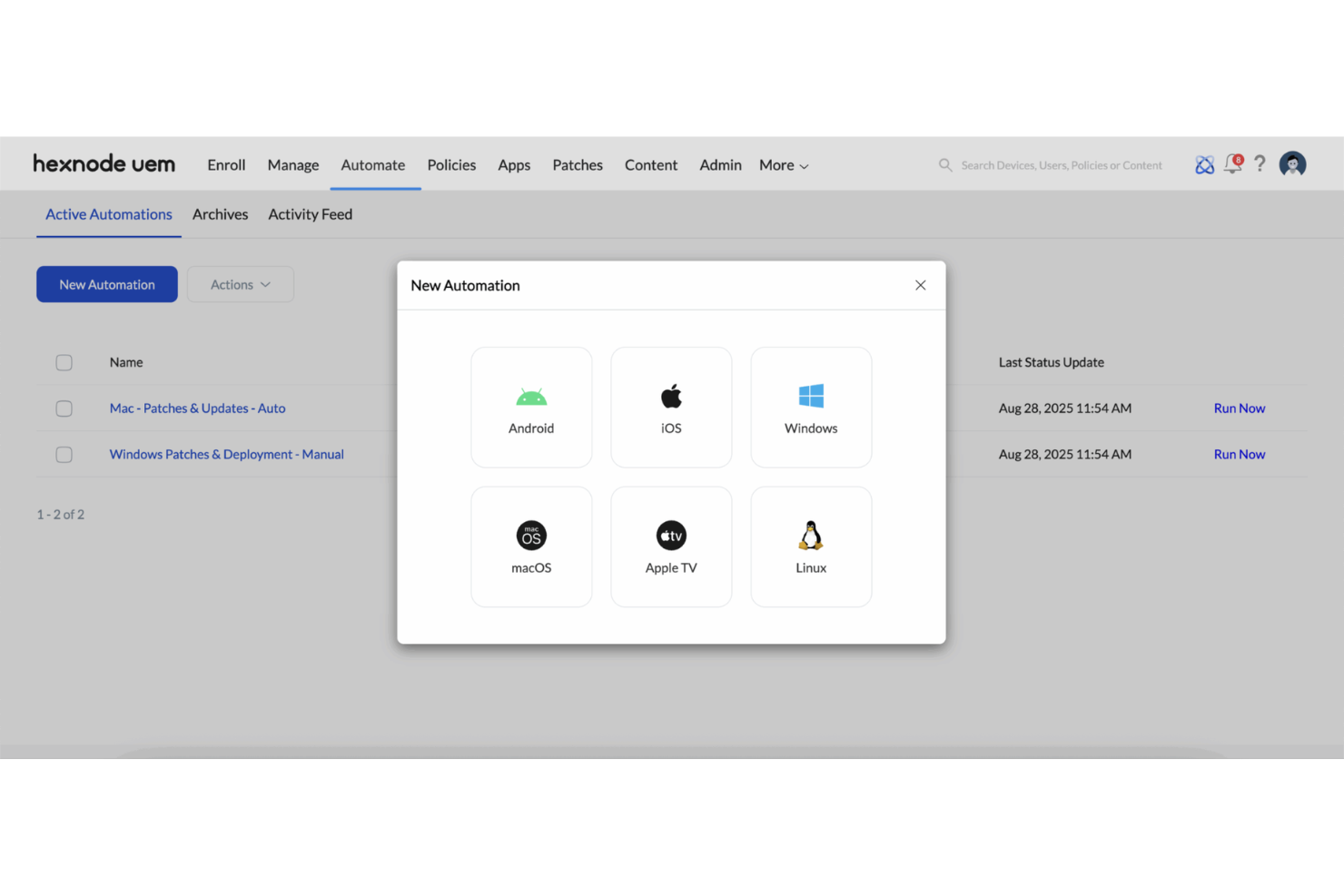Open the Content menu
Image resolution: width=1344 pixels, height=896 pixels.
coord(651,165)
